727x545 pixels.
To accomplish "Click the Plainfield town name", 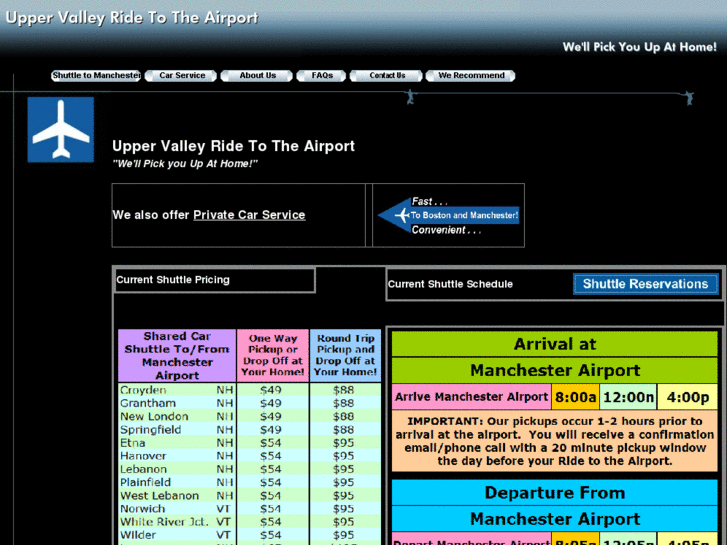I will point(146,482).
